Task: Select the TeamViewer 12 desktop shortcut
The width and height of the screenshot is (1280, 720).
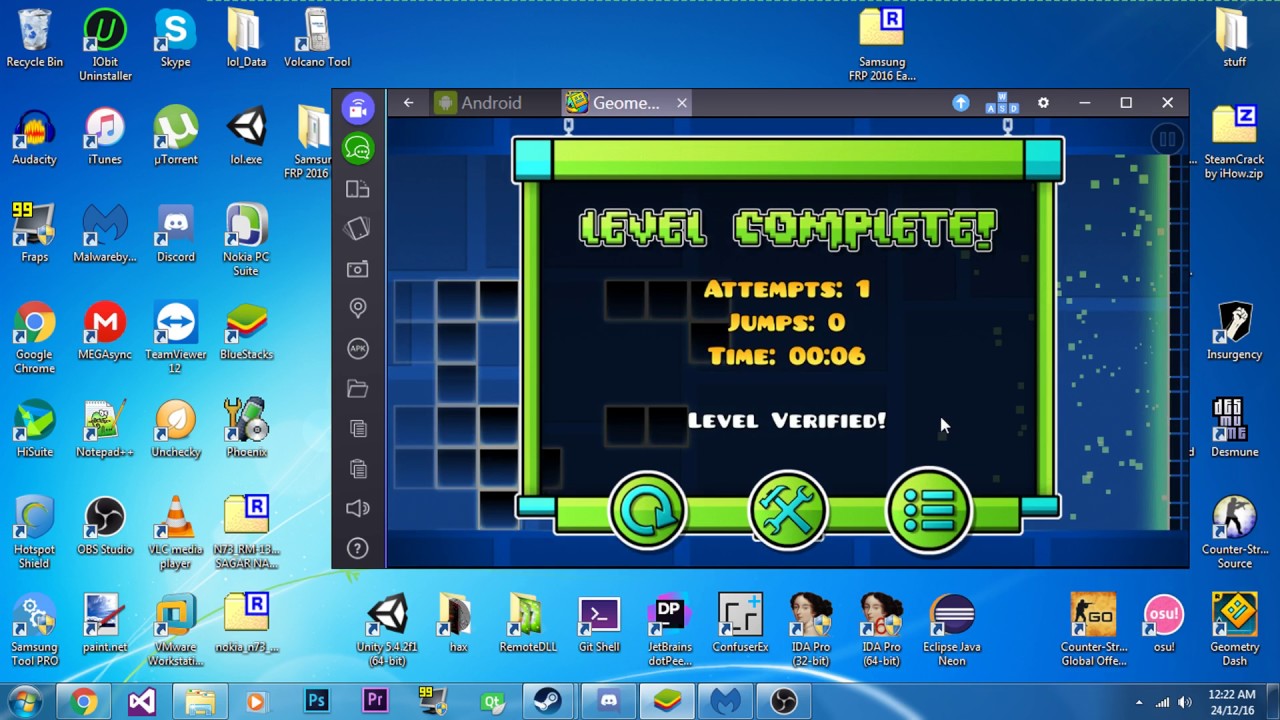Action: pos(176,337)
